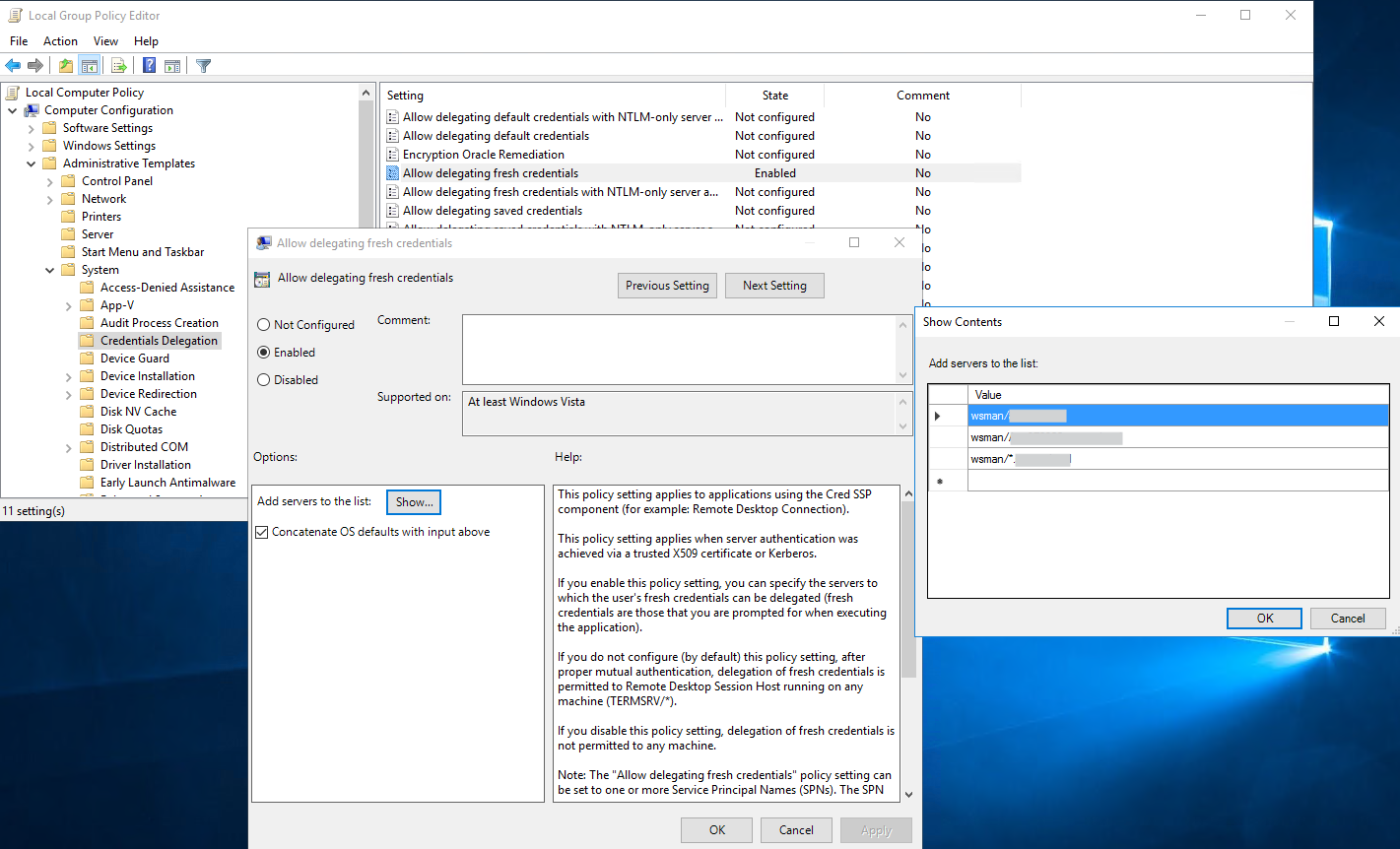1400x849 pixels.
Task: Click the empty new-row value cell
Action: tap(1178, 481)
